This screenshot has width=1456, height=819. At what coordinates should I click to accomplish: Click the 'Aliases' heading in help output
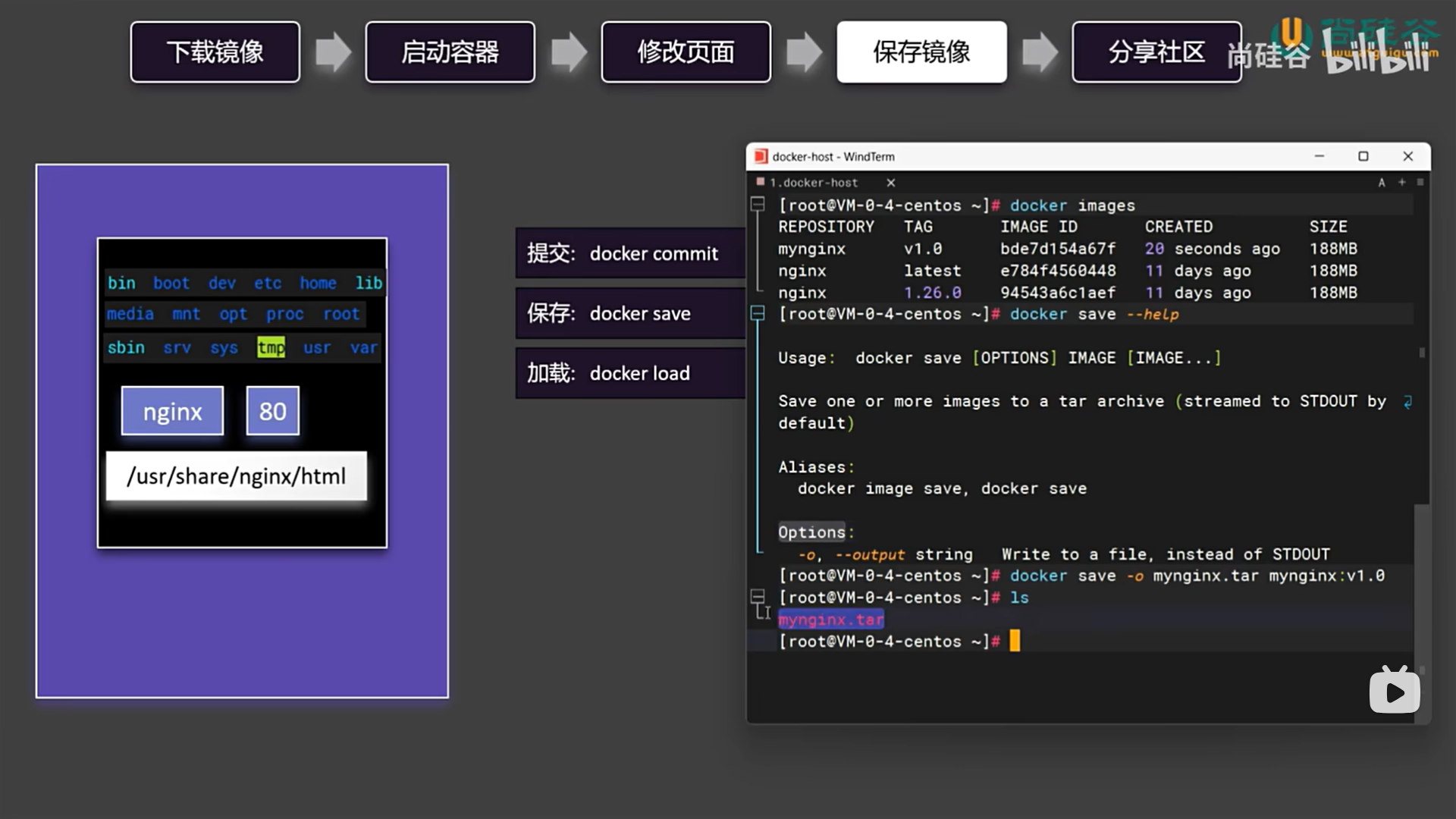[x=812, y=467]
